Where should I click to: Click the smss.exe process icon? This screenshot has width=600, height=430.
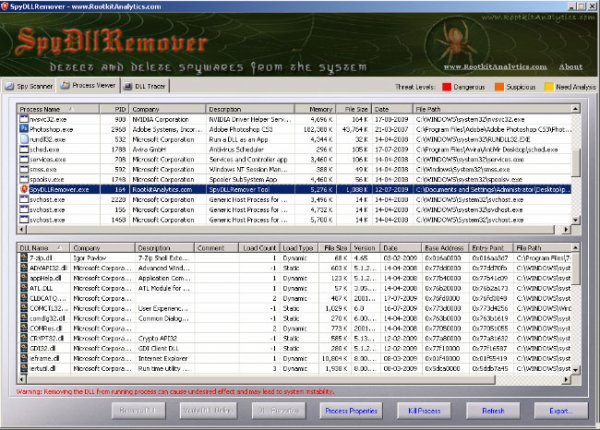(x=24, y=169)
